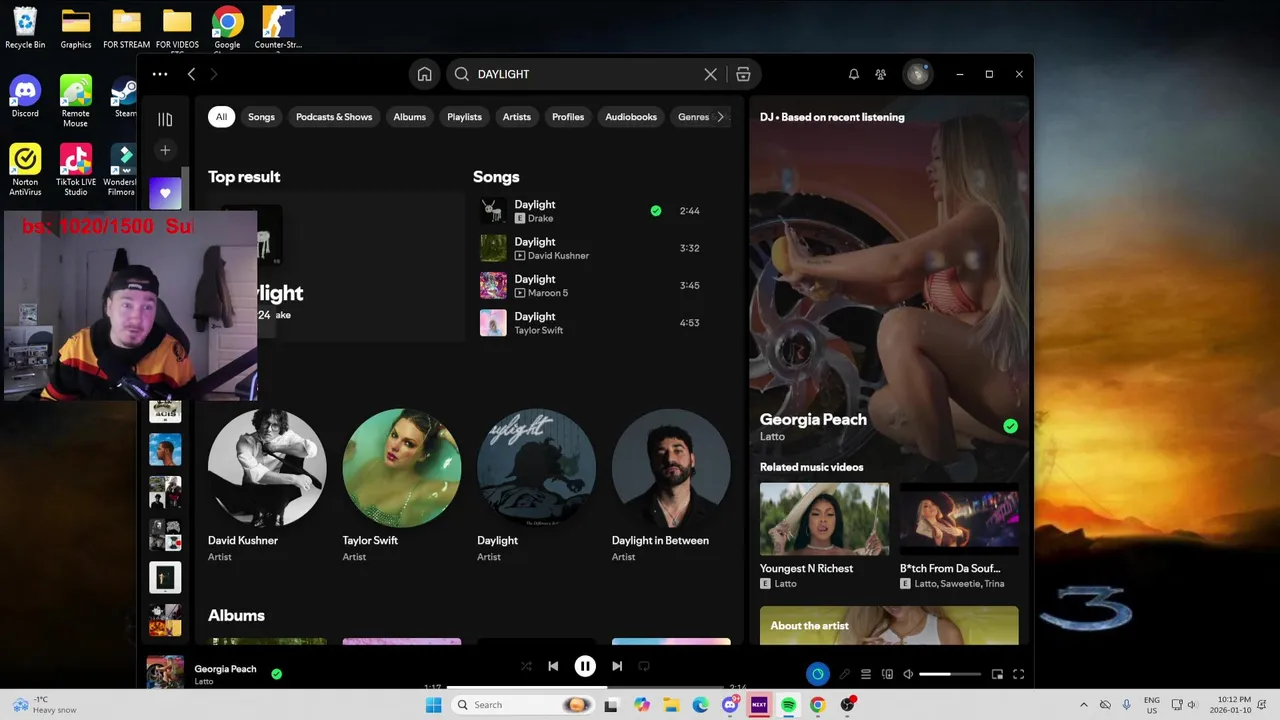1280x720 pixels.
Task: Open the Friend Activity icon
Action: tap(881, 74)
